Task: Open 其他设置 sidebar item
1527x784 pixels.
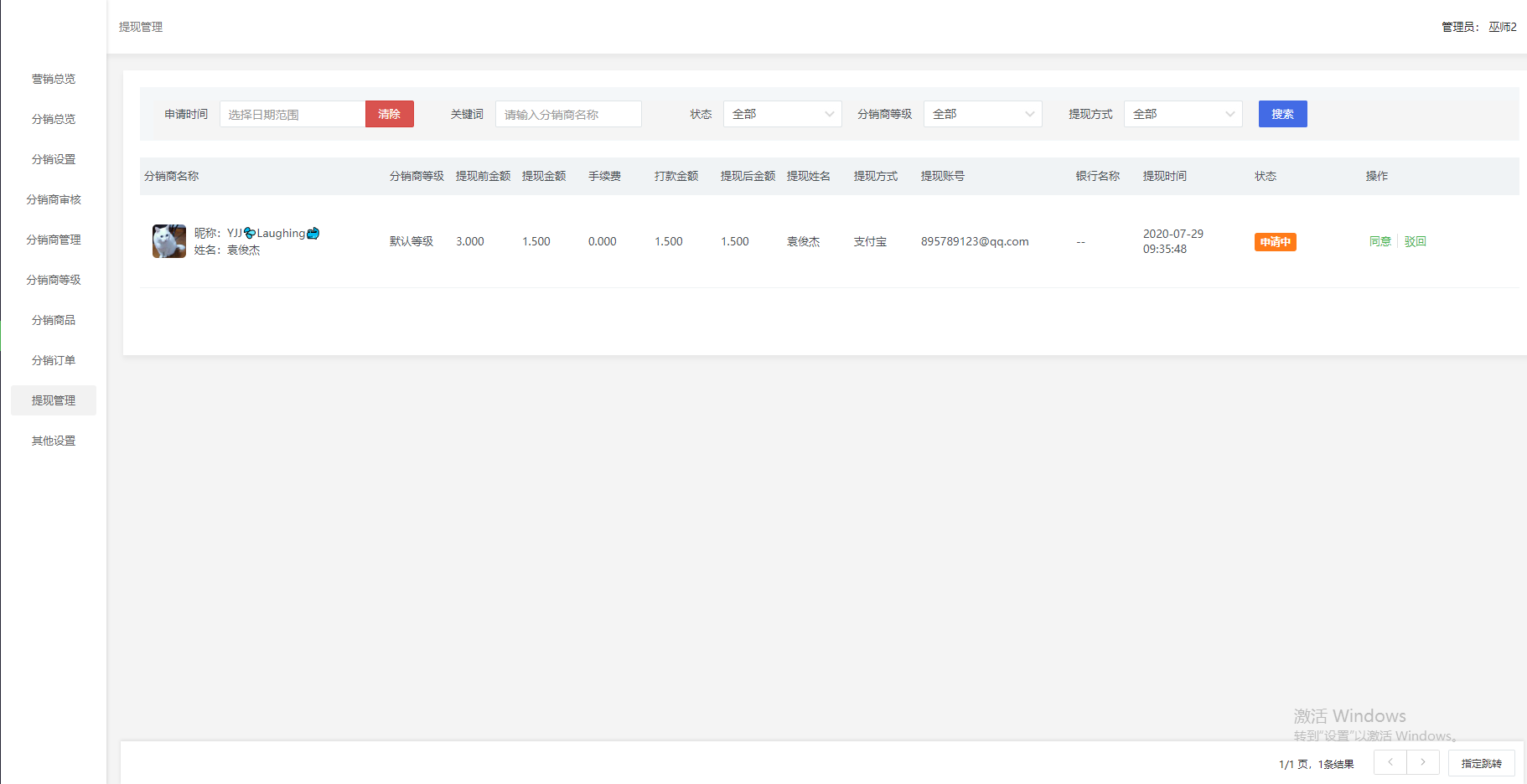Action: click(54, 441)
